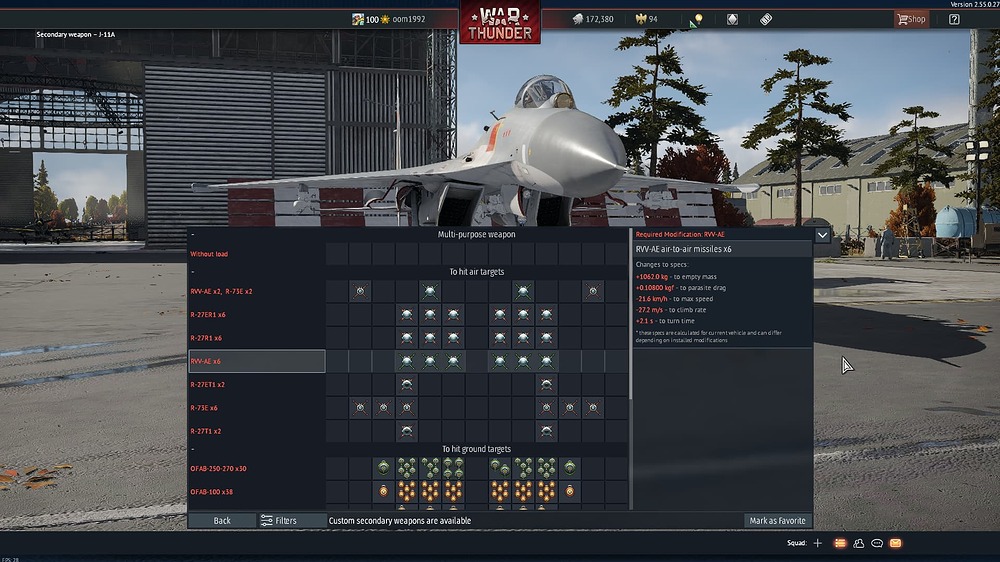Click the left R-27T1 x2 missile icon
This screenshot has width=1000, height=562.
(x=407, y=431)
